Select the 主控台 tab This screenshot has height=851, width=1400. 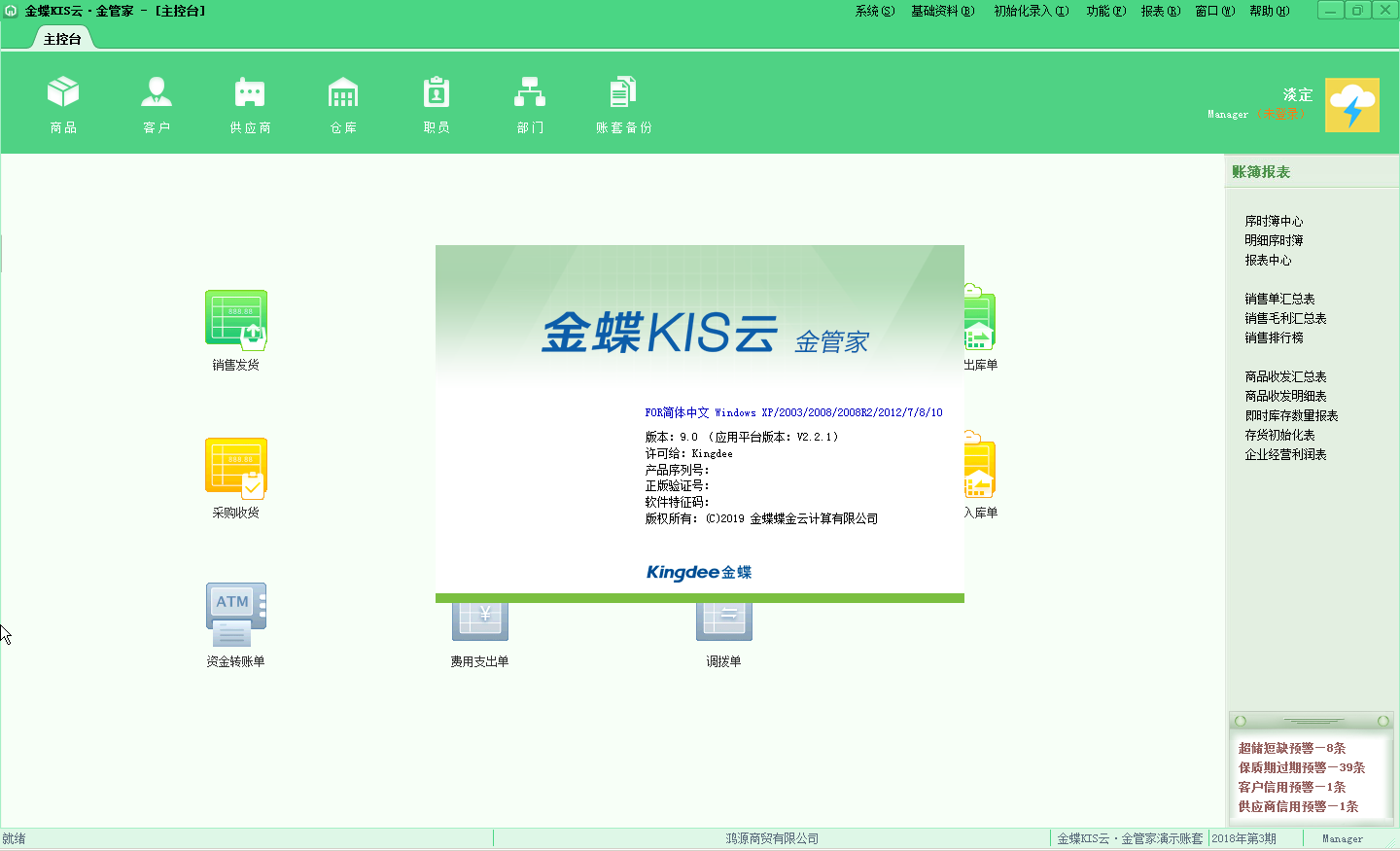click(62, 39)
